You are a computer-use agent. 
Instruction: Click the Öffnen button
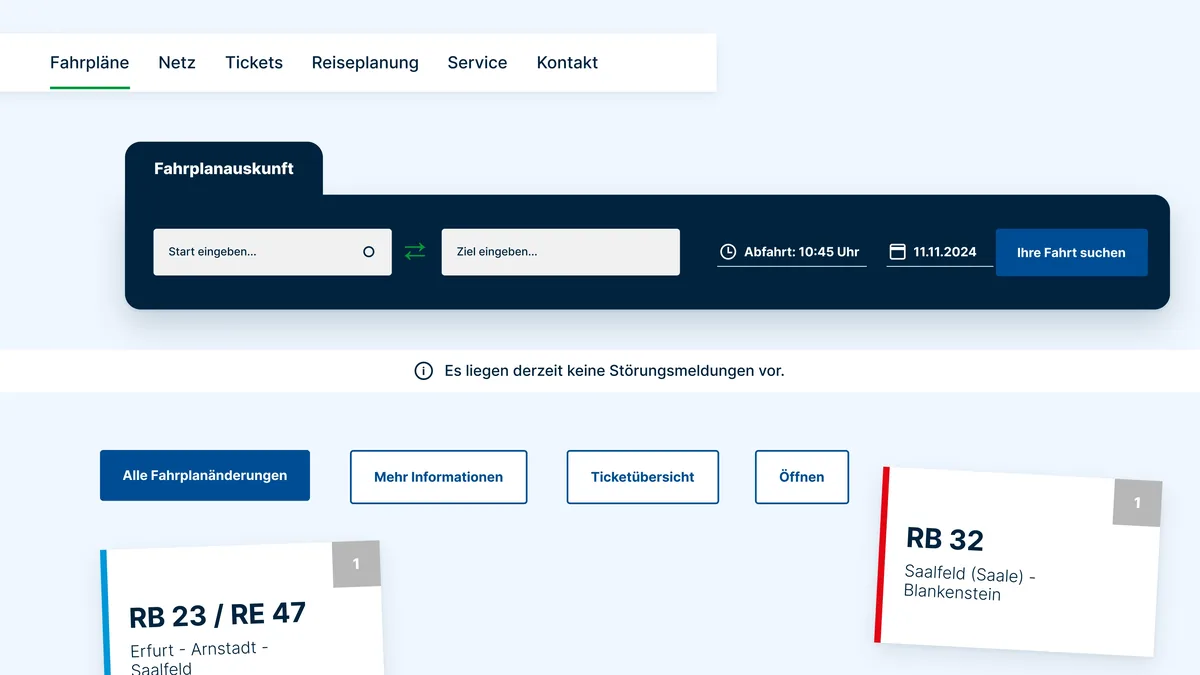pos(802,477)
